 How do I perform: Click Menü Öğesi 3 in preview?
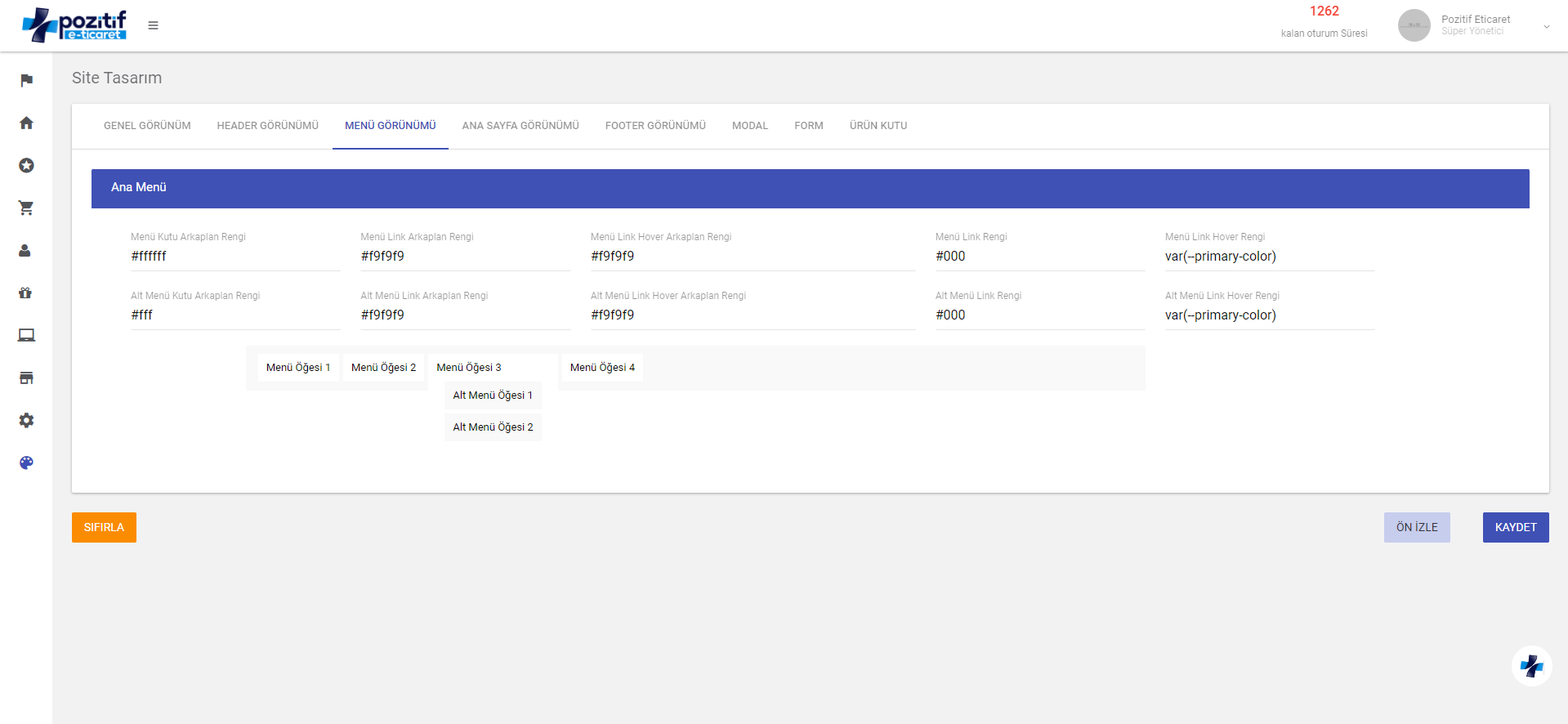469,368
